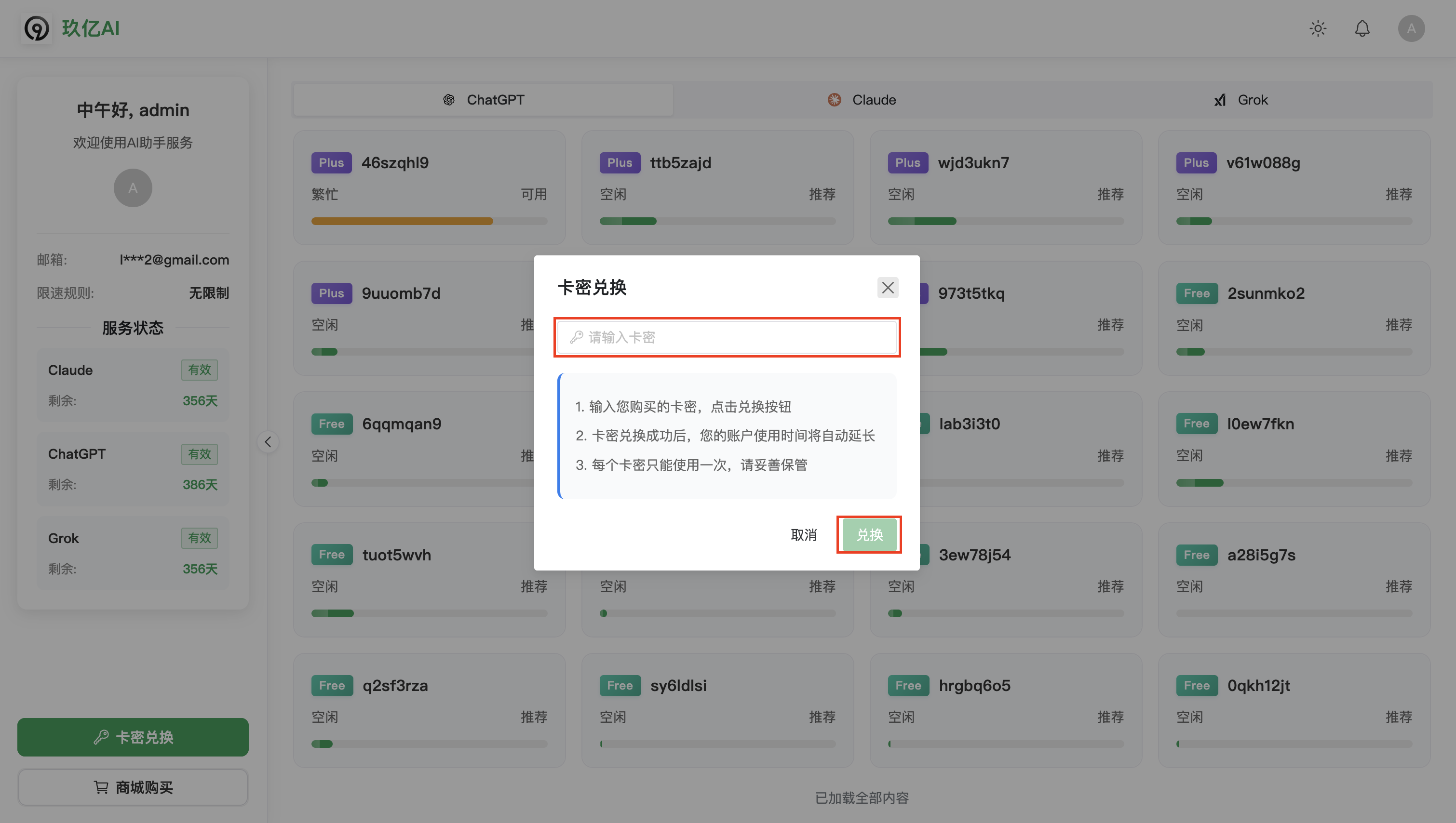This screenshot has width=1456, height=823.
Task: Click the Plus badge on 46szqhl9
Action: click(331, 163)
